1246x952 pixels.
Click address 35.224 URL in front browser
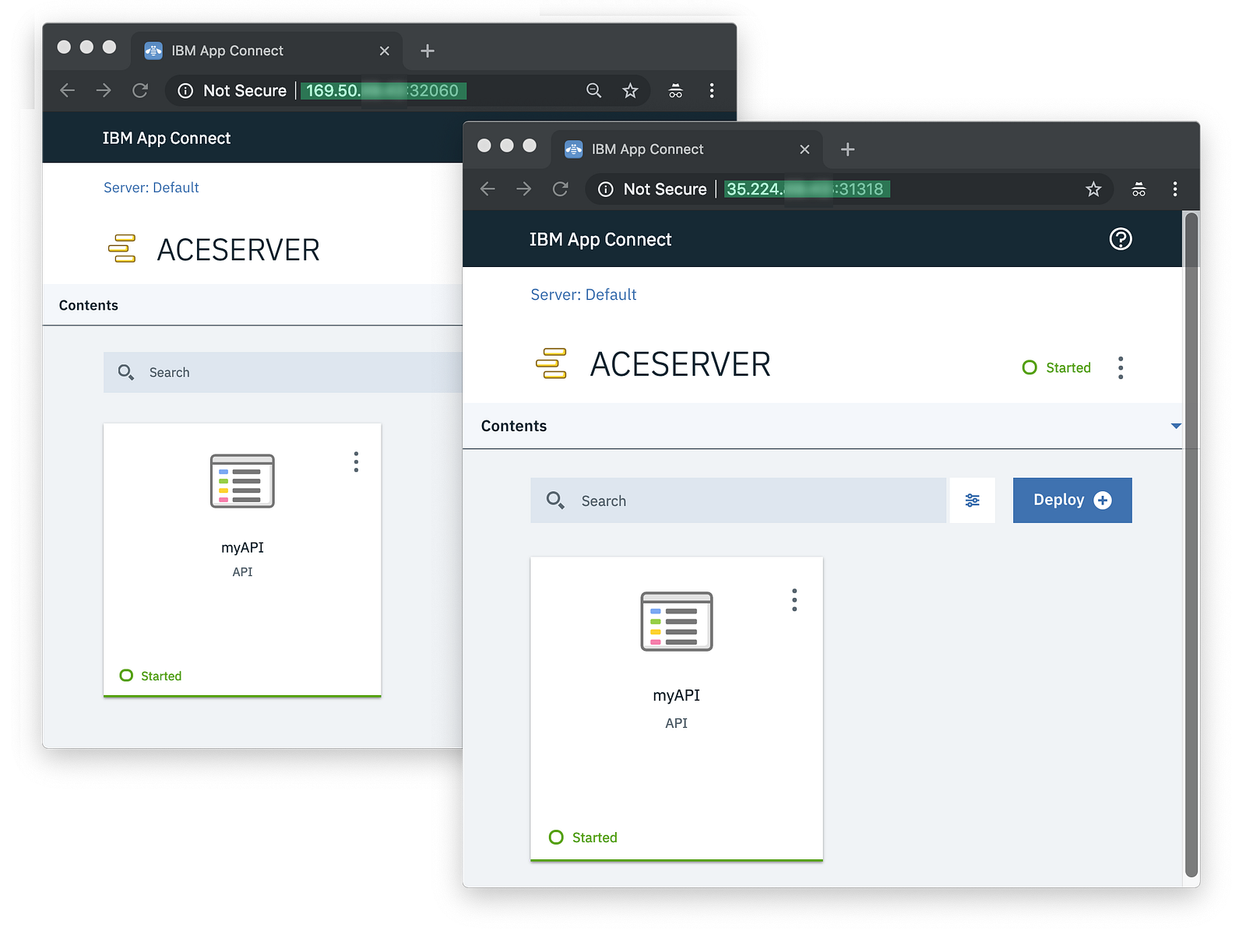807,189
